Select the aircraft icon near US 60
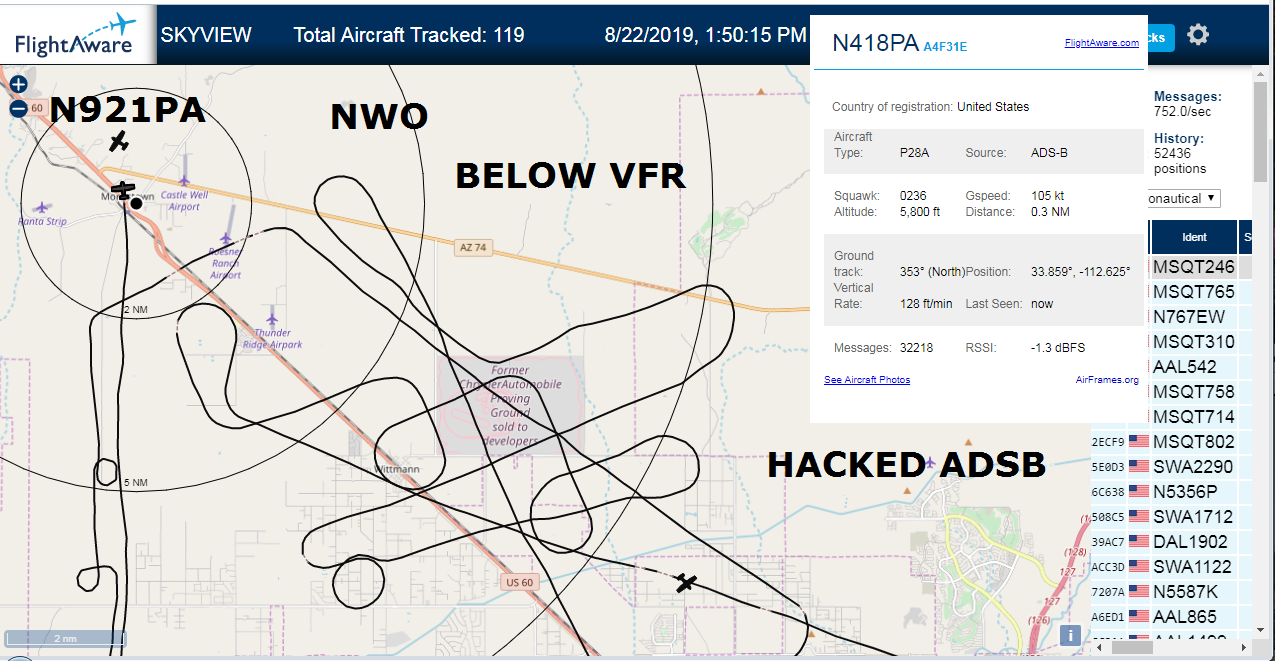 [685, 582]
